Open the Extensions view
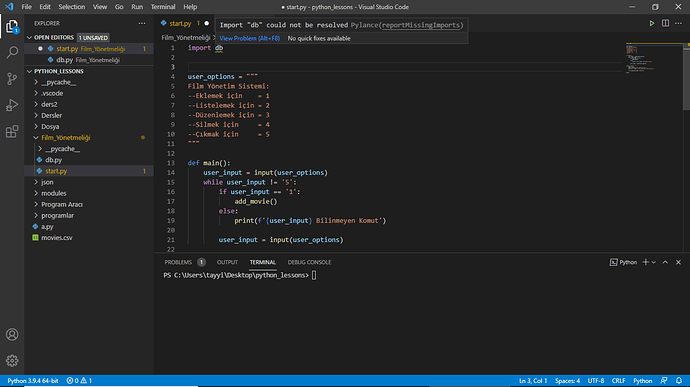Screen dimensions: 690x387 (12, 132)
